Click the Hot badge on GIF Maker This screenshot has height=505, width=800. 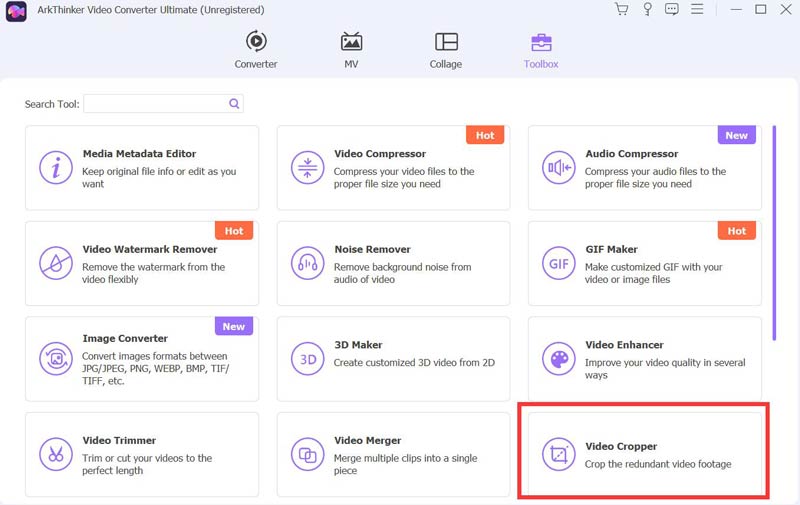pyautogui.click(x=736, y=231)
